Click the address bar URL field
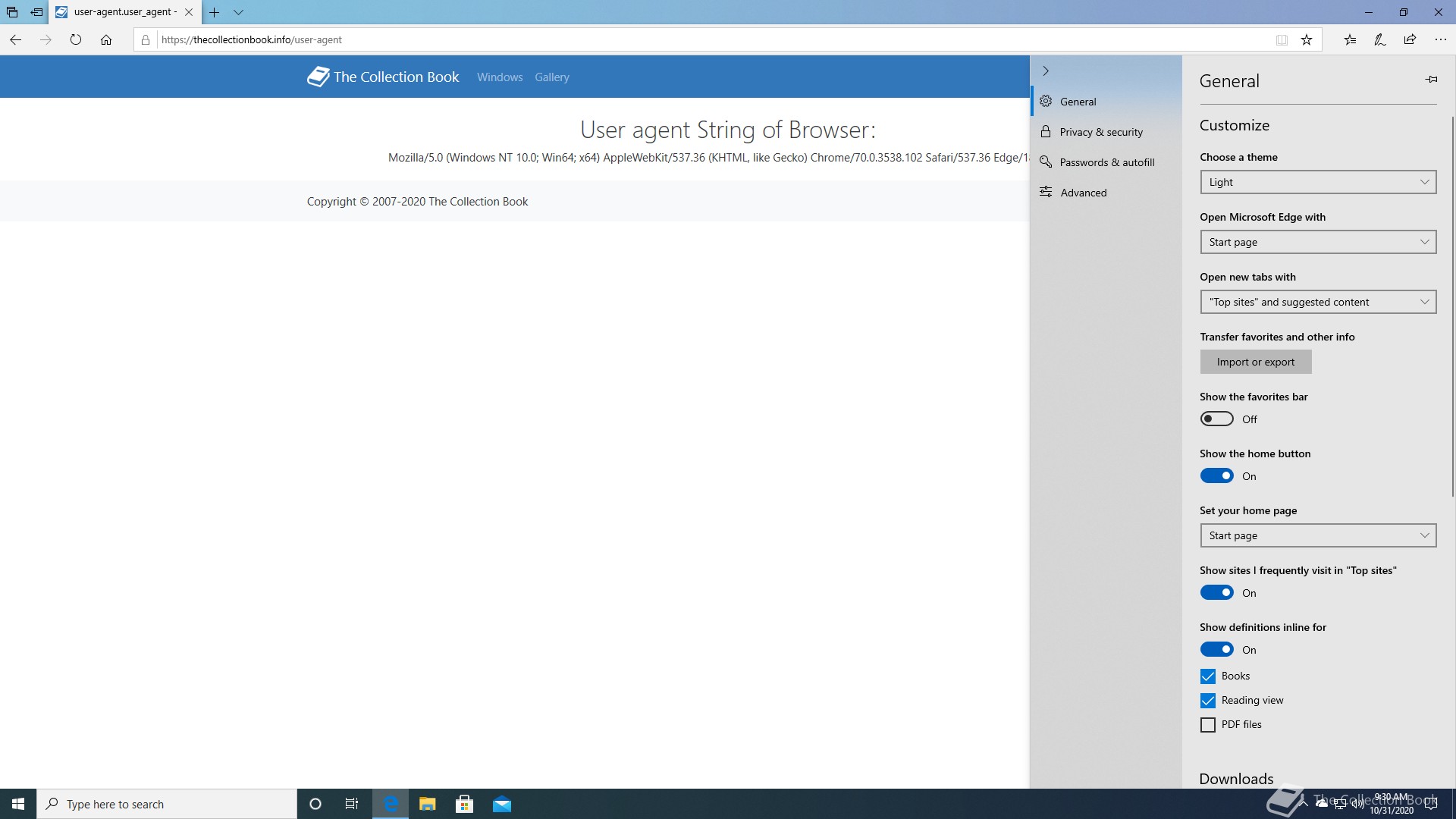The image size is (1456, 819). (682, 39)
